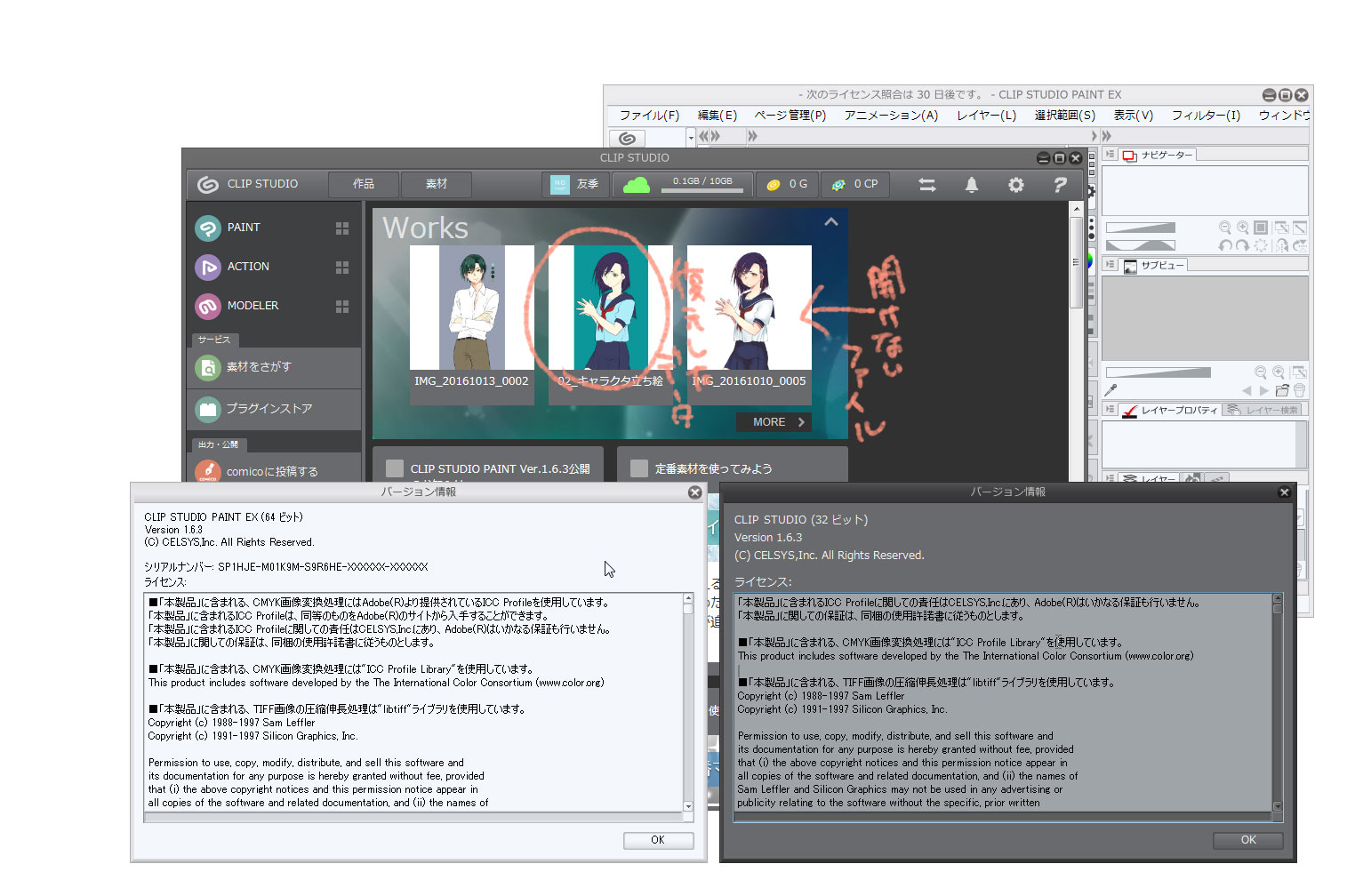Click the green cloud storage icon
Viewport: 1347px width, 896px height.
(x=637, y=184)
